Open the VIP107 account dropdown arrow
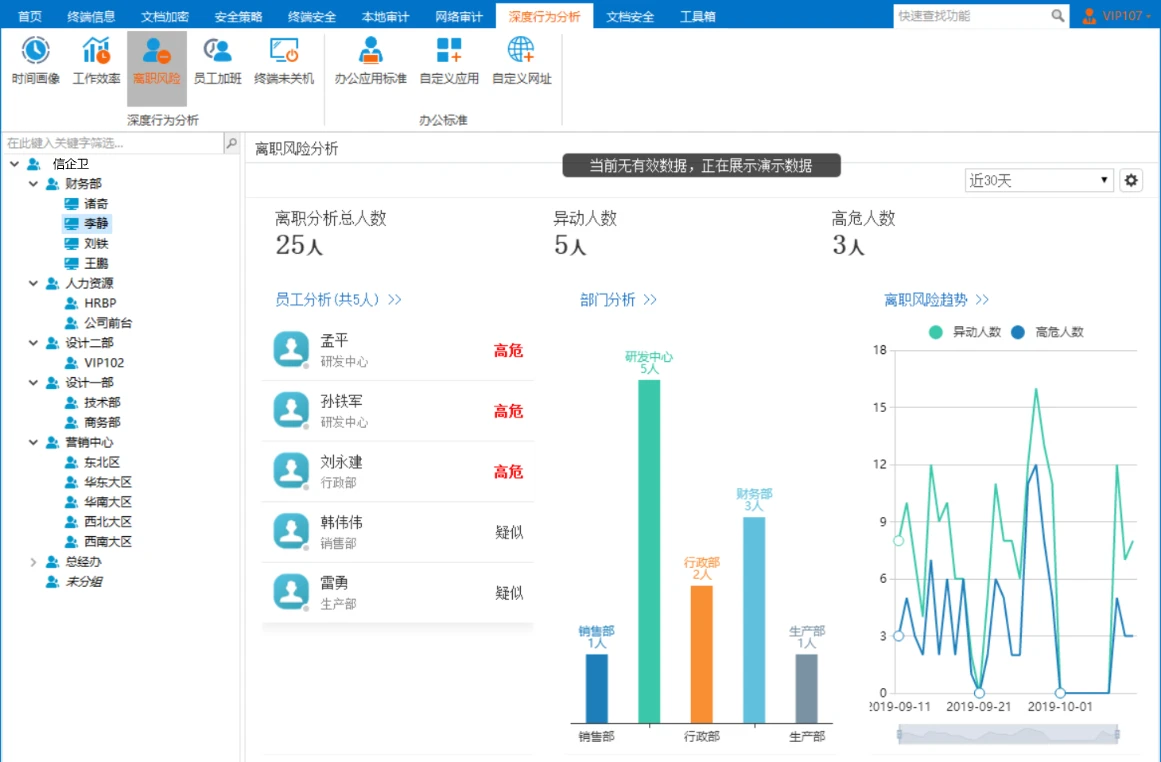The width and height of the screenshot is (1161, 762). click(1148, 16)
